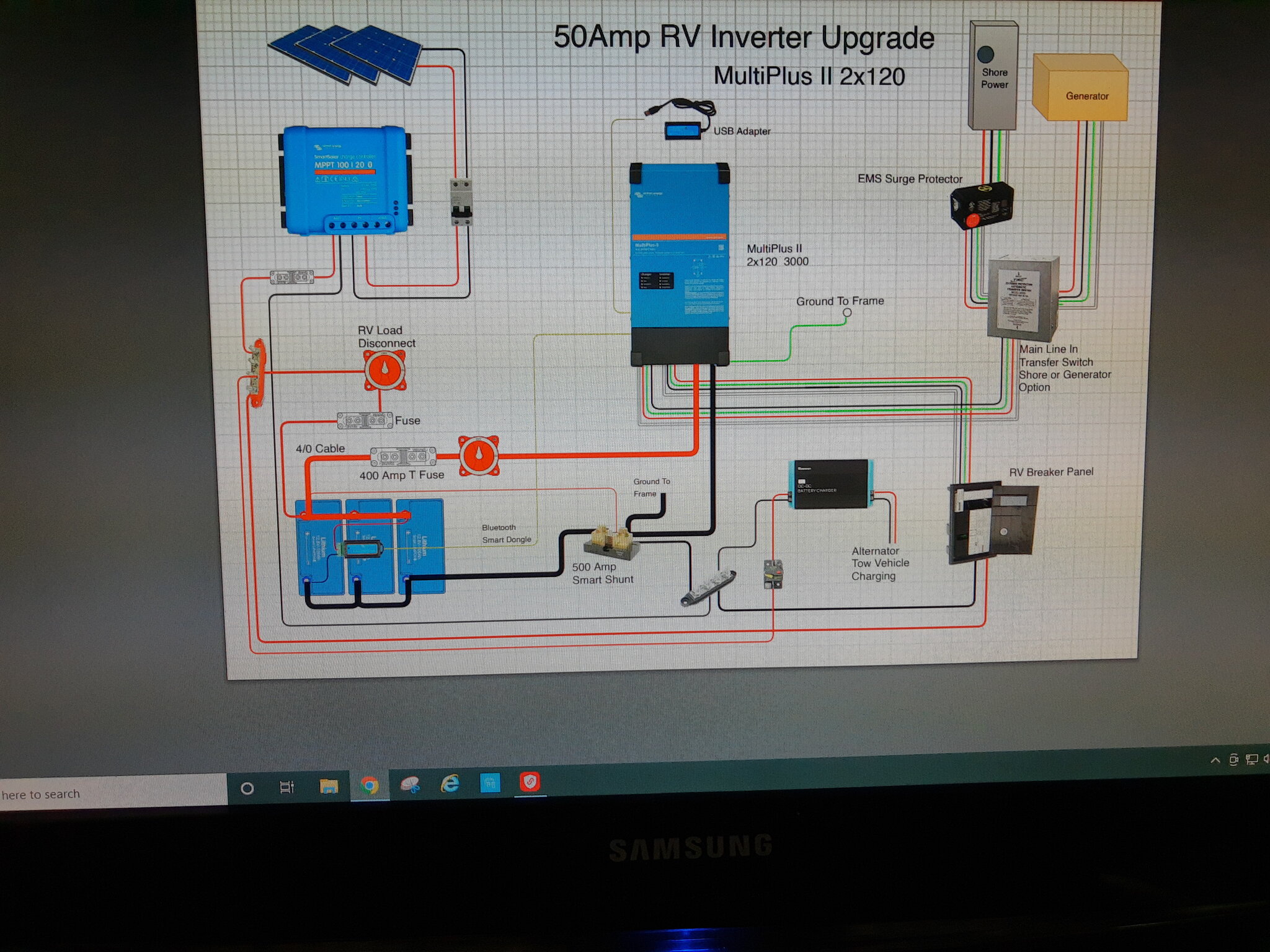Launch Internet Explorer from the taskbar

[450, 784]
